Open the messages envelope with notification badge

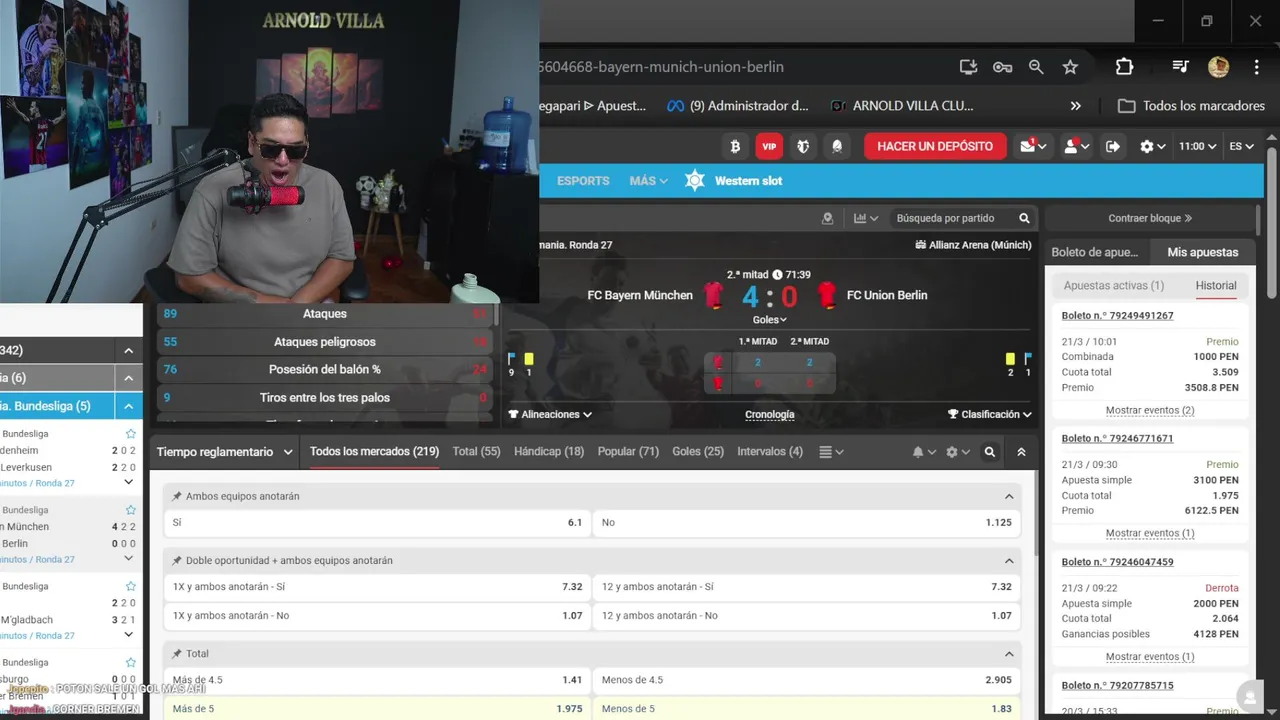click(x=1033, y=146)
